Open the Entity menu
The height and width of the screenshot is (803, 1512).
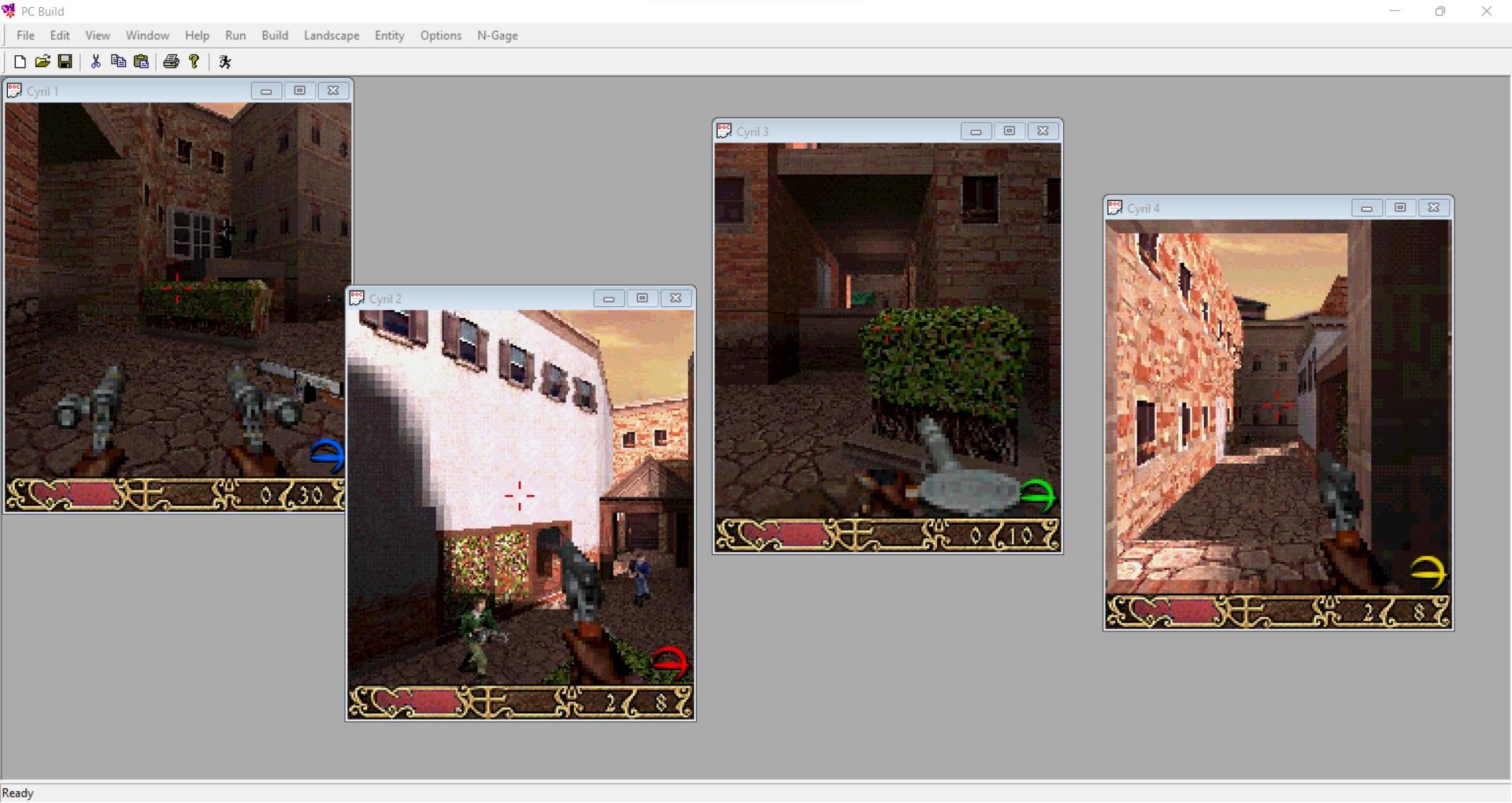389,35
